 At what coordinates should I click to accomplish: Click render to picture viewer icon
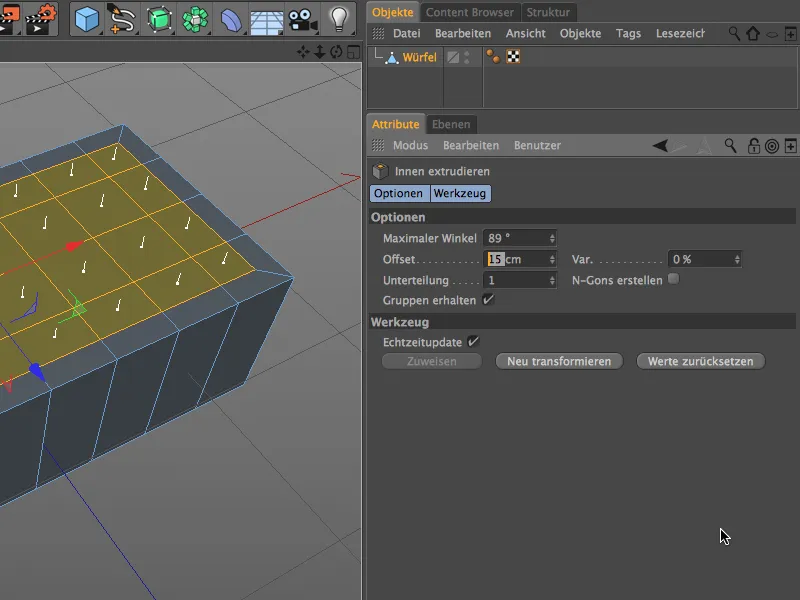click(x=9, y=19)
